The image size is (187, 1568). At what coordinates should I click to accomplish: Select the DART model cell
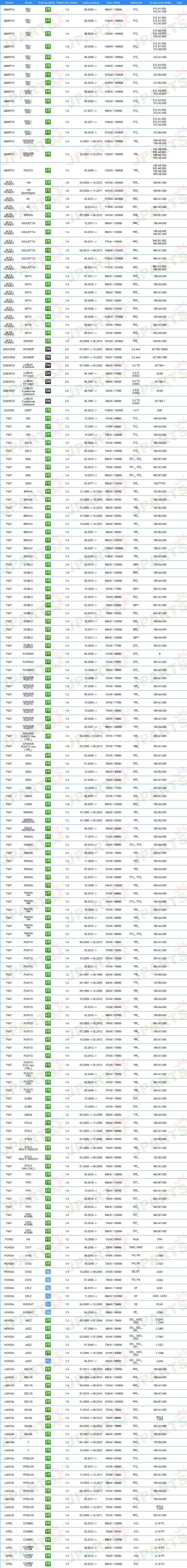[29, 410]
